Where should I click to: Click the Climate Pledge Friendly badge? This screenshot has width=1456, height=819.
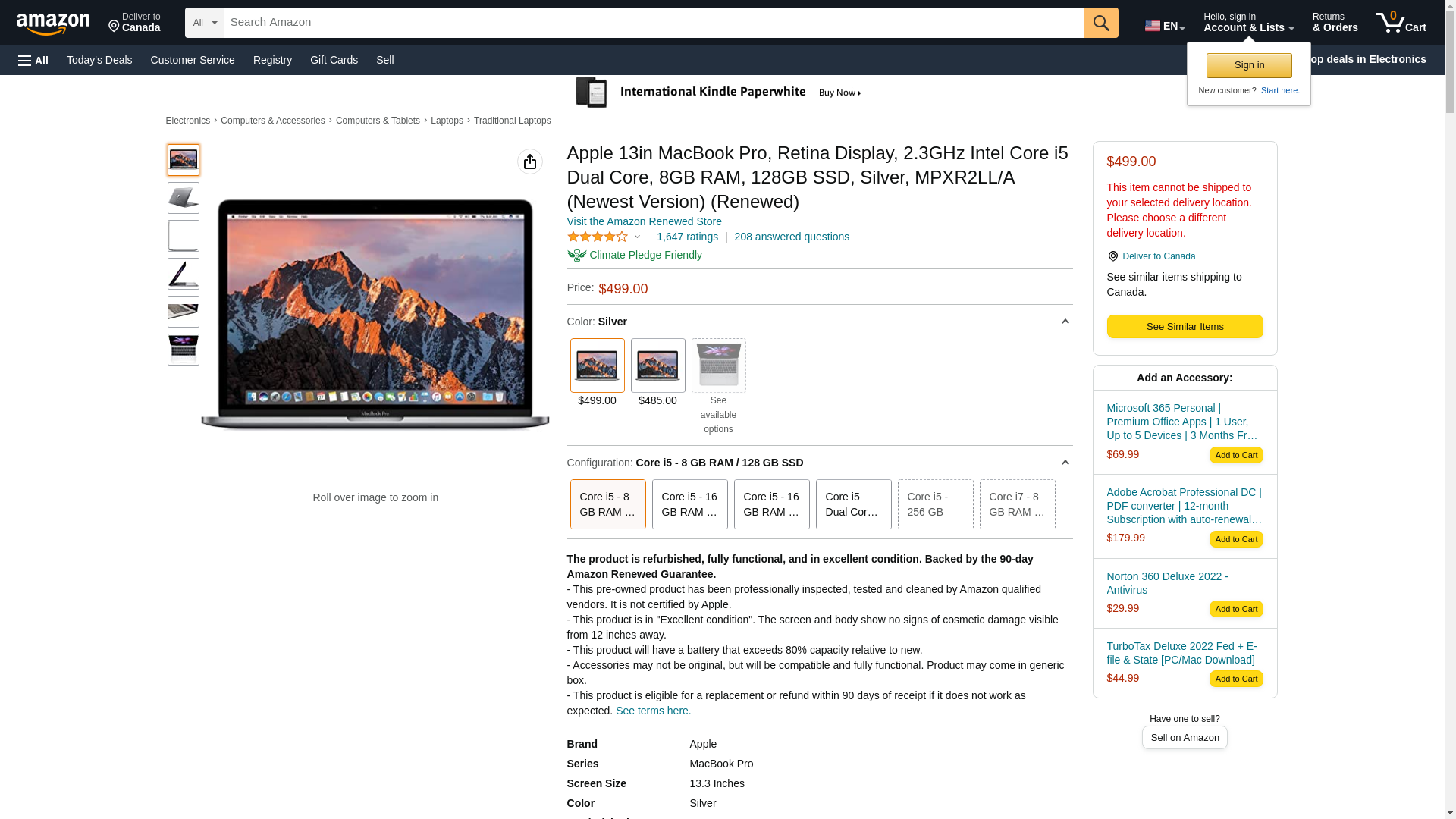635,256
